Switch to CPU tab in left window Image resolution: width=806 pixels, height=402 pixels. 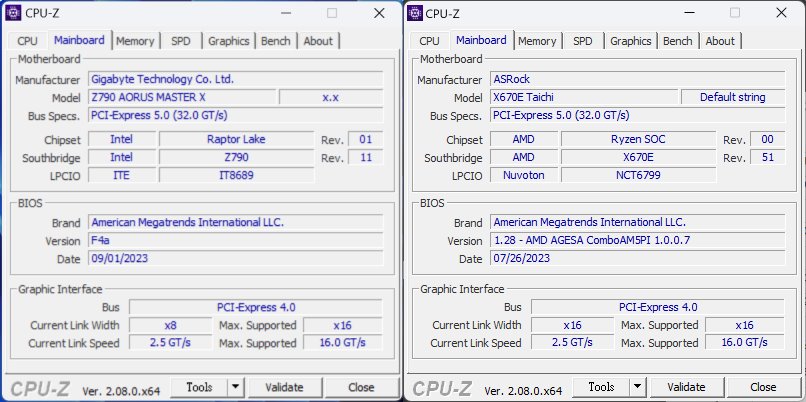tap(27, 41)
